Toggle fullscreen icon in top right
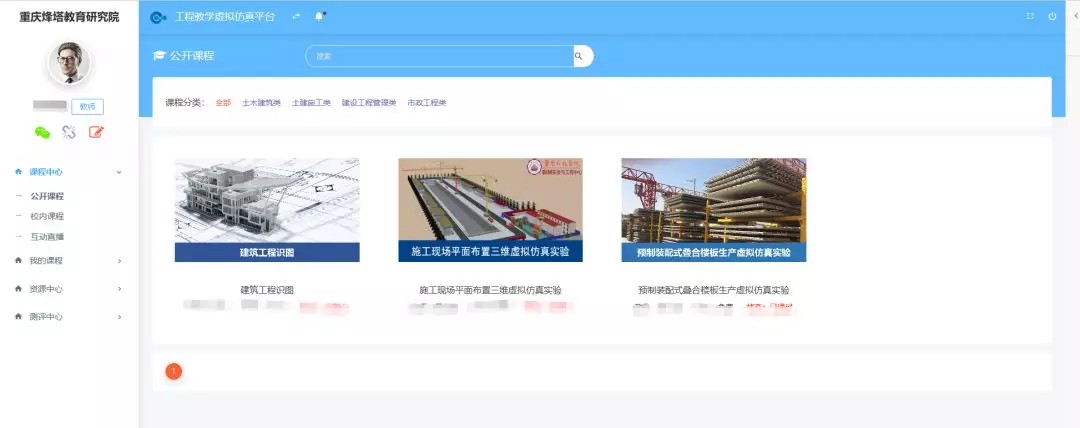The height and width of the screenshot is (428, 1080). pos(1030,17)
